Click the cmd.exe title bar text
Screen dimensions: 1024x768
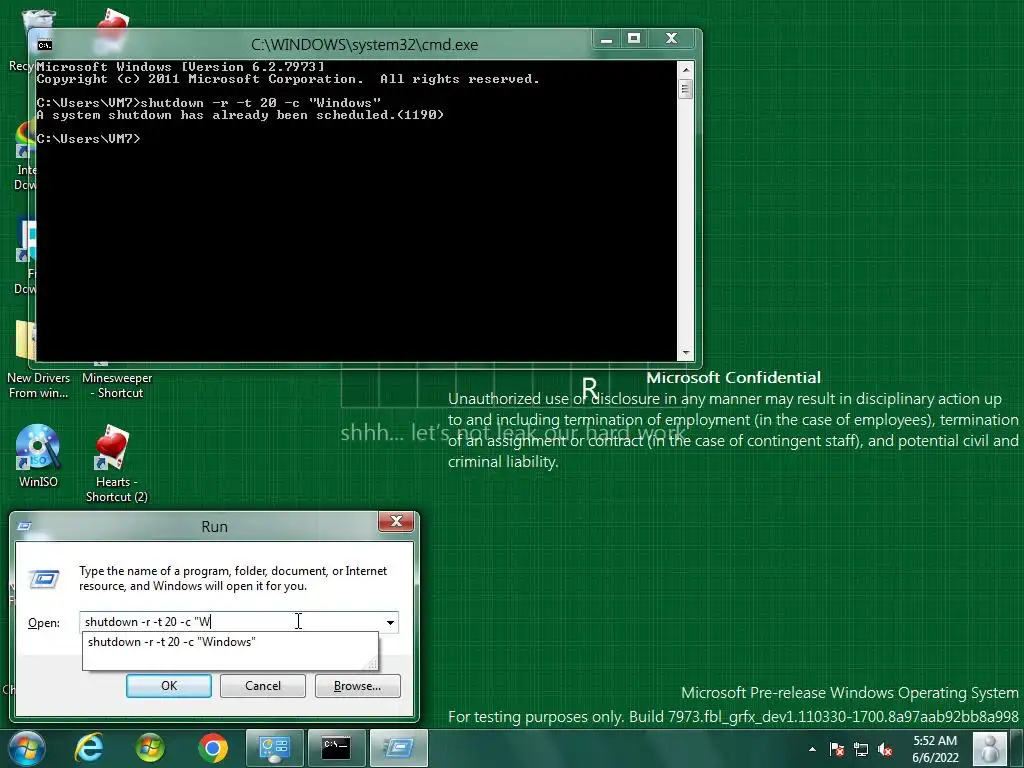[x=364, y=44]
